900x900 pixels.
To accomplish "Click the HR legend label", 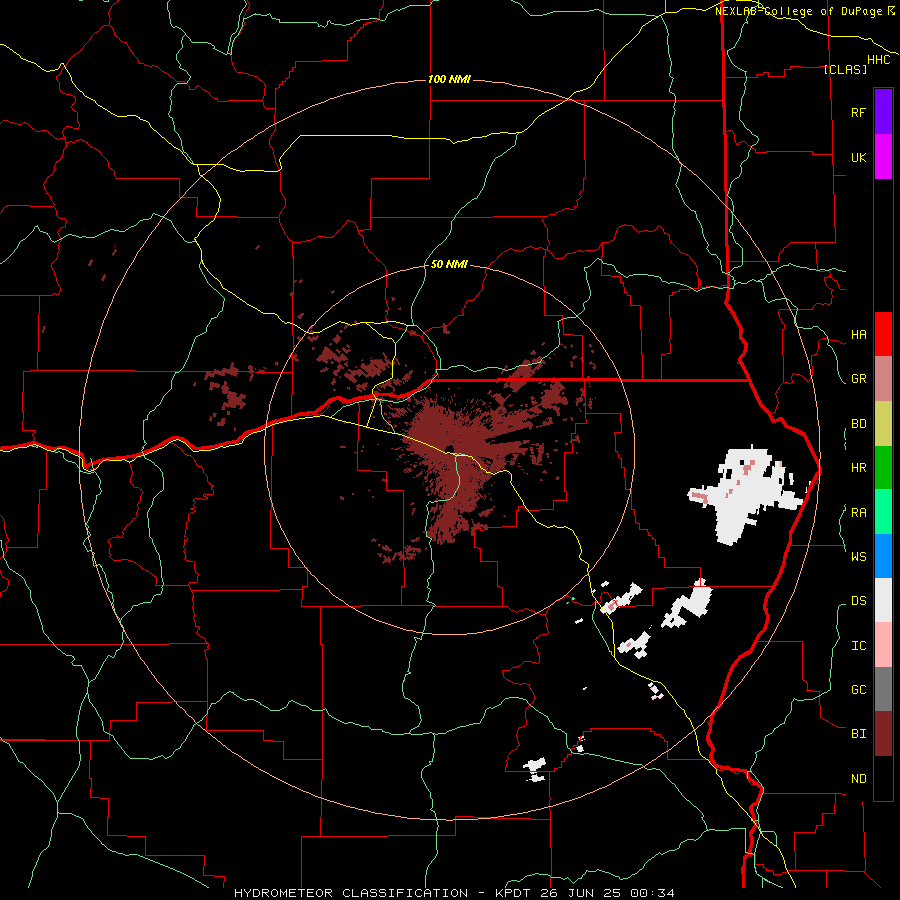I will coord(858,468).
